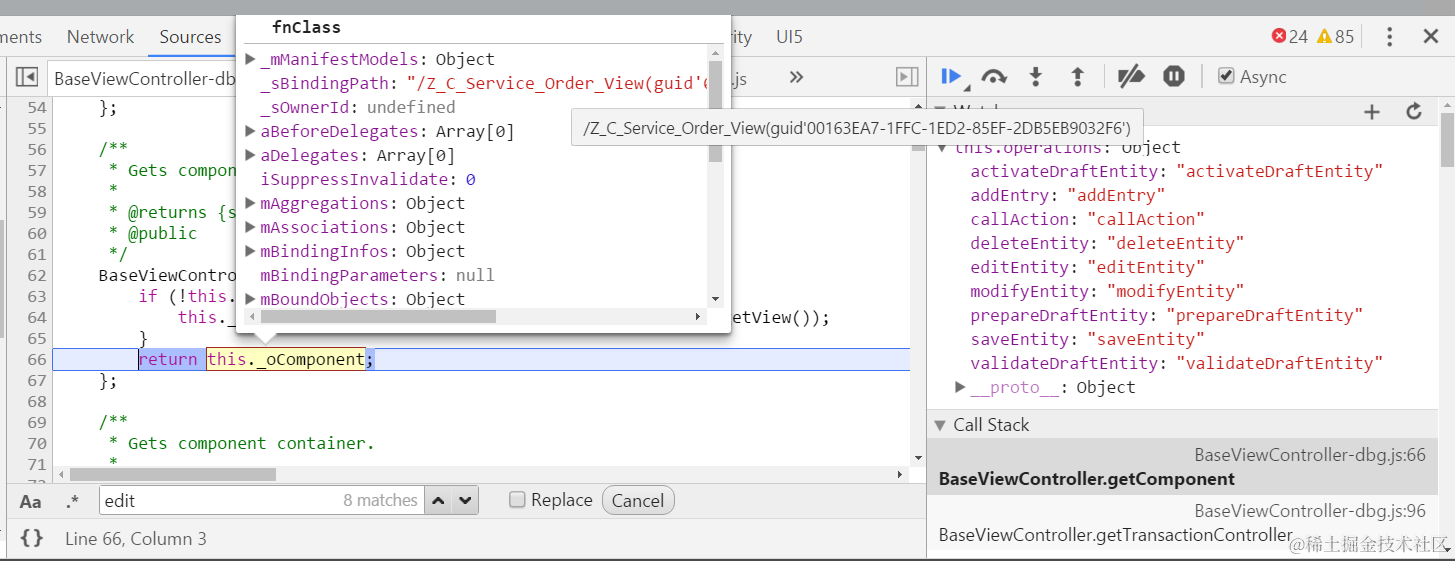Screen dimensions: 1455x561
Task: Click line number 66 gutter
Action: click(x=36, y=359)
